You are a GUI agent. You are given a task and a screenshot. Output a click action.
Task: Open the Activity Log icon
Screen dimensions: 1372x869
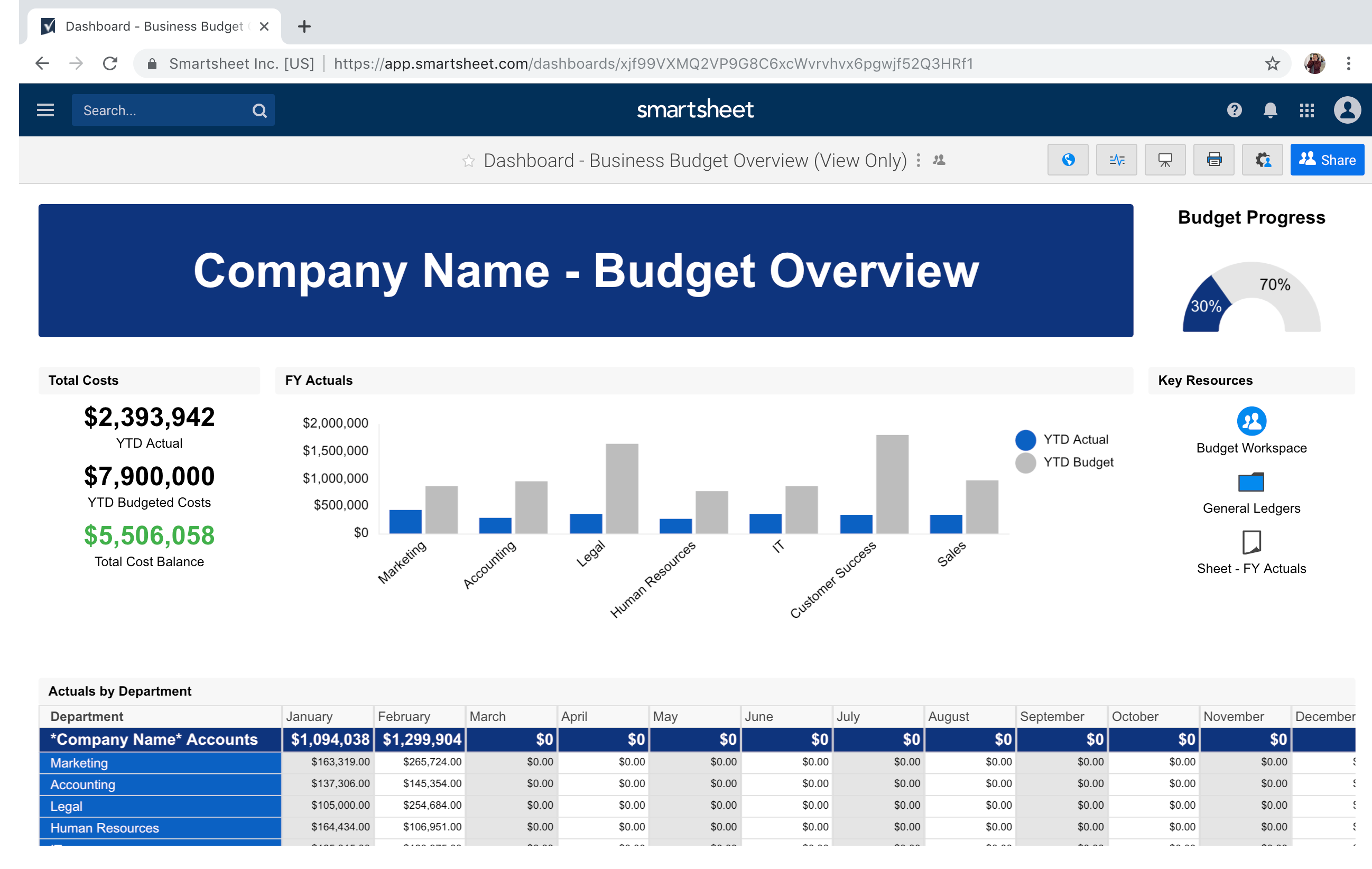[1116, 160]
